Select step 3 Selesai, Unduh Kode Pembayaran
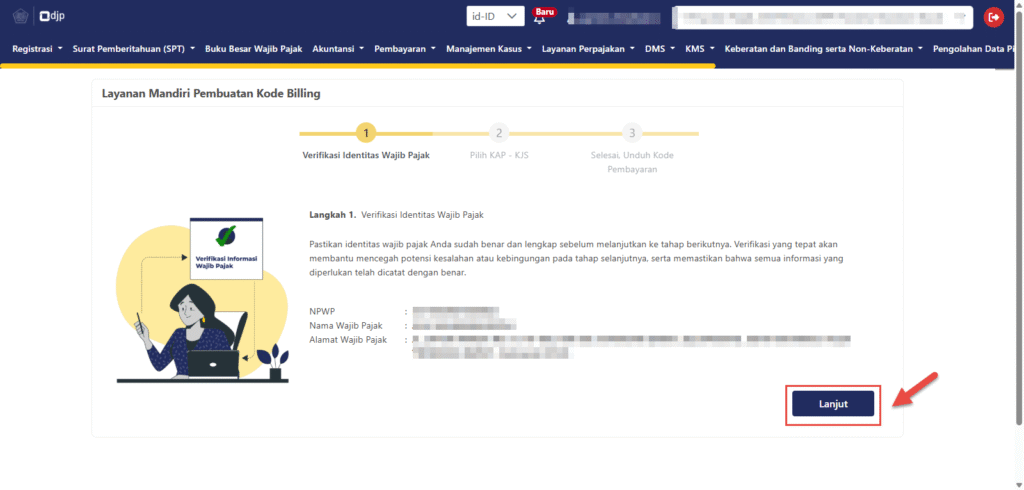1024x490 pixels. [631, 133]
